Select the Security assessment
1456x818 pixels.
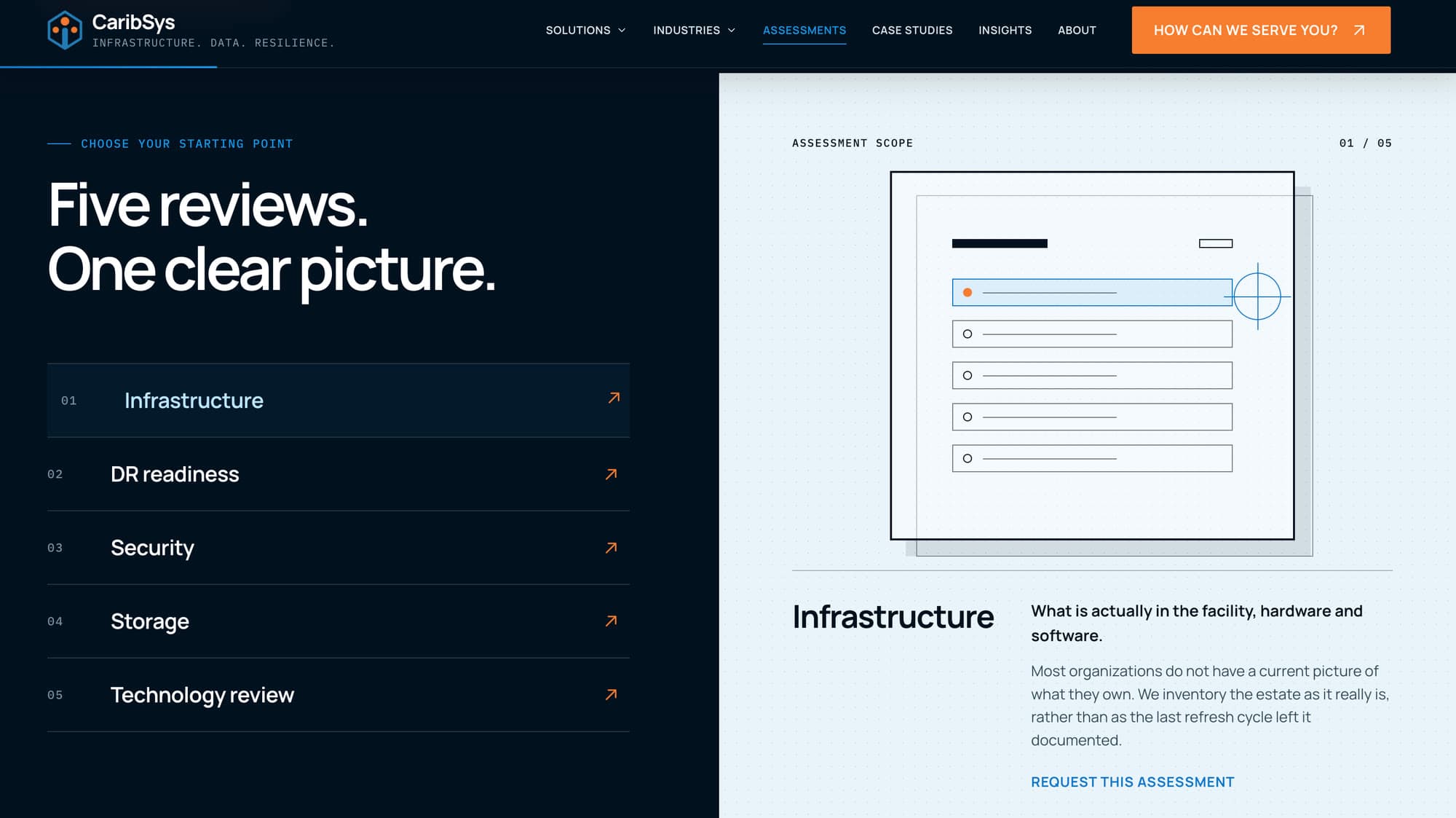tap(339, 548)
